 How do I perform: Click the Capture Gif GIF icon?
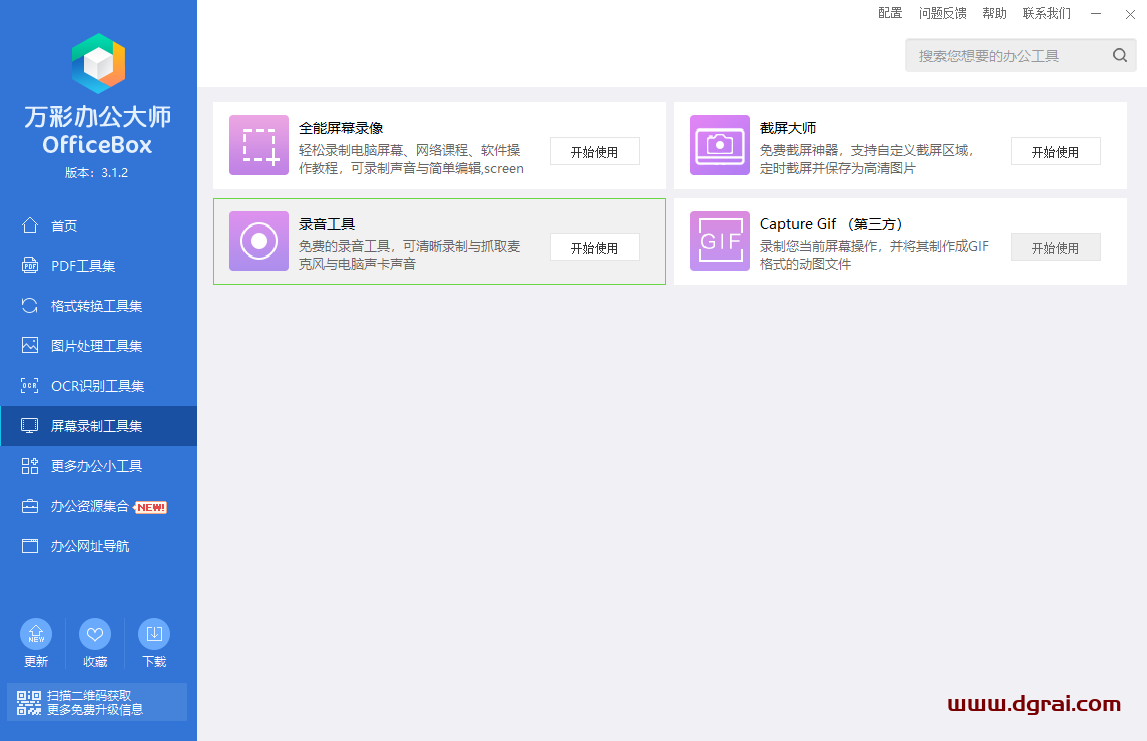click(720, 241)
